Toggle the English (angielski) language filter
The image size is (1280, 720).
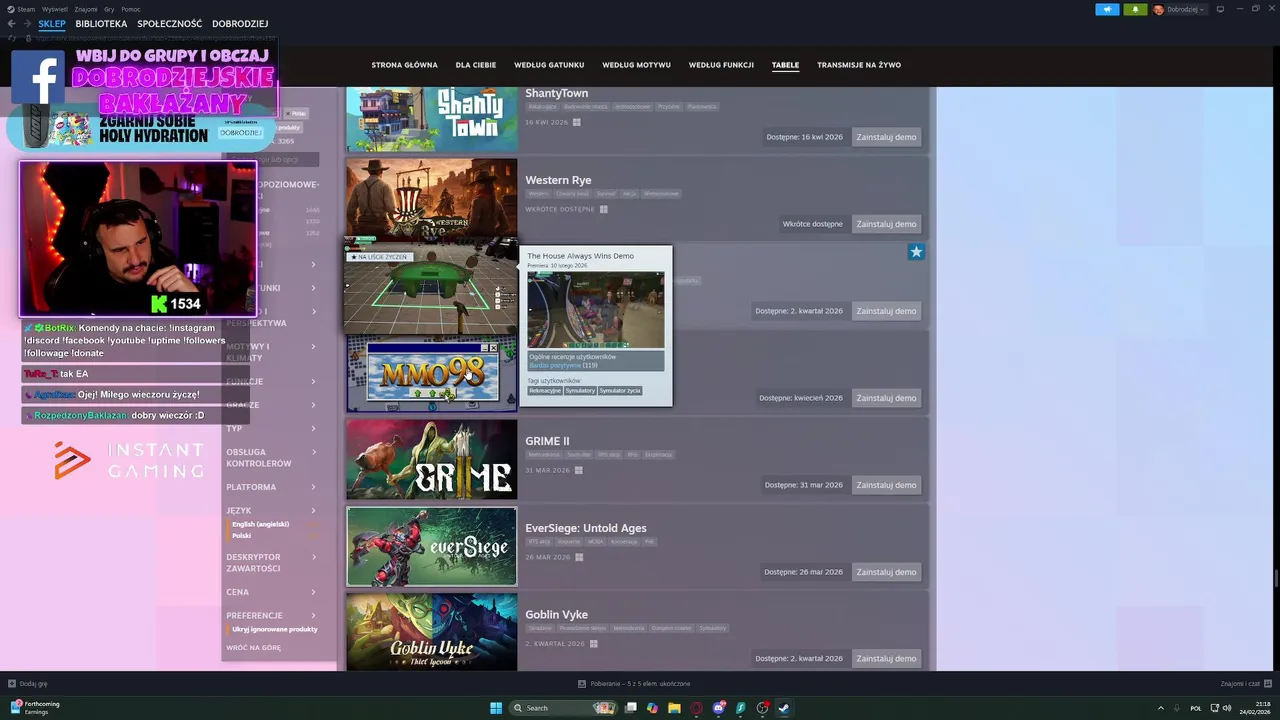261,525
